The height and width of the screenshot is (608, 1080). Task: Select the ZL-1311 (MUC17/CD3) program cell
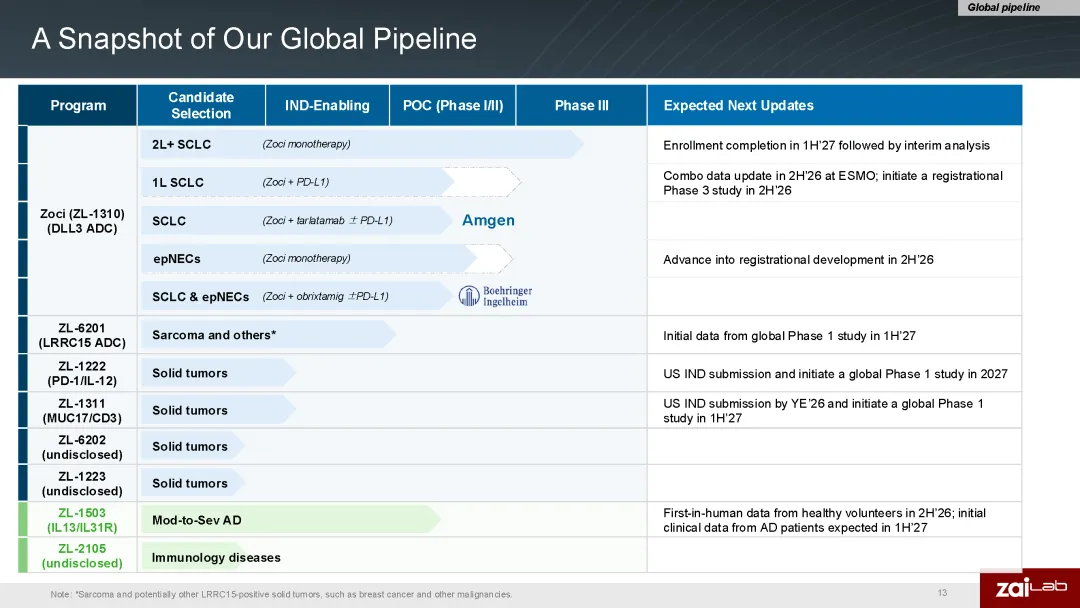(82, 410)
